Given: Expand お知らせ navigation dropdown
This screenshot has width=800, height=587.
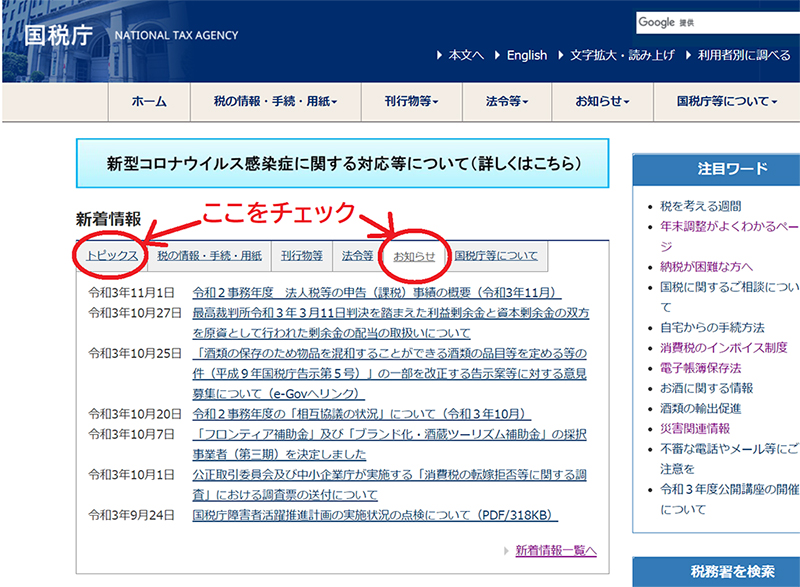Looking at the screenshot, I should 601,102.
